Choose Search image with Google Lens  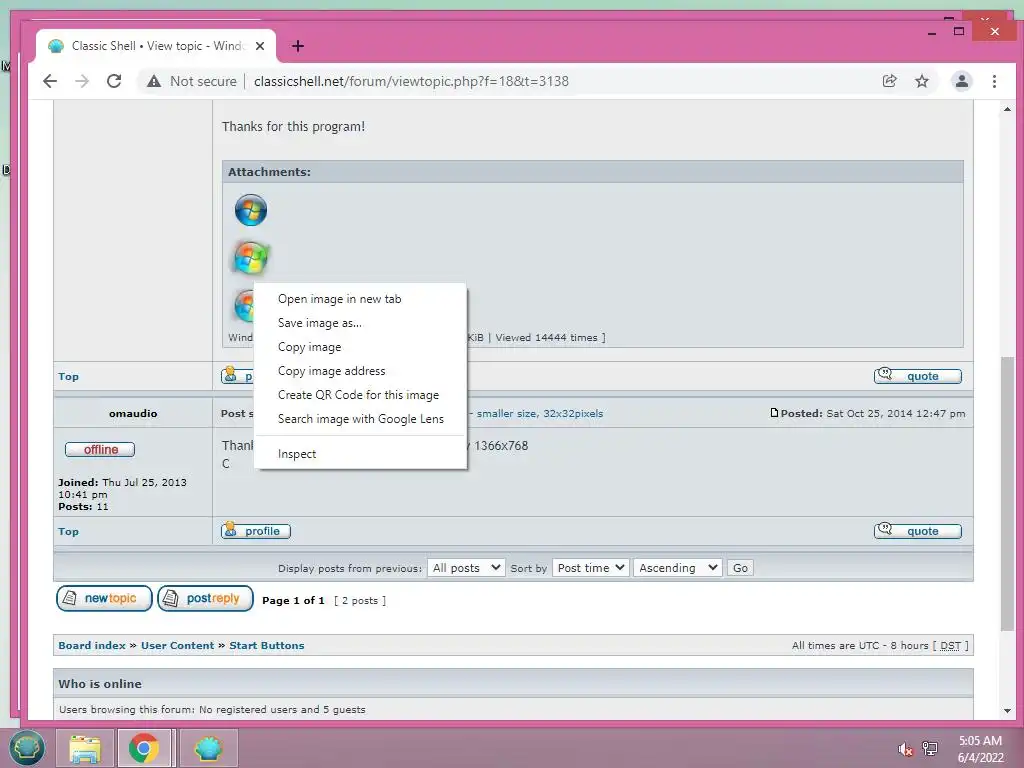tap(360, 419)
